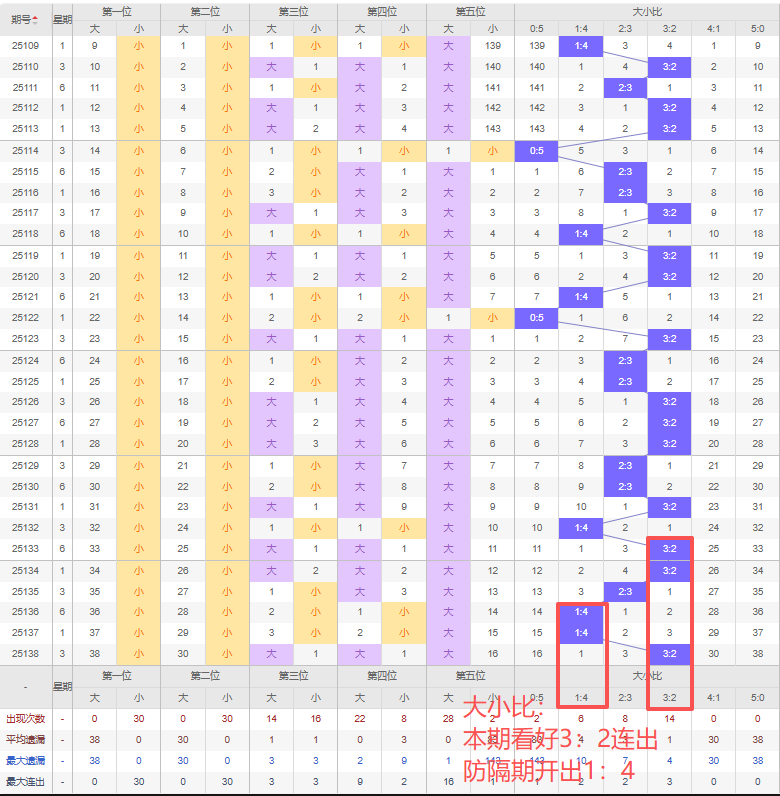Select period number 25128
This screenshot has height=796, width=780.
25,444
